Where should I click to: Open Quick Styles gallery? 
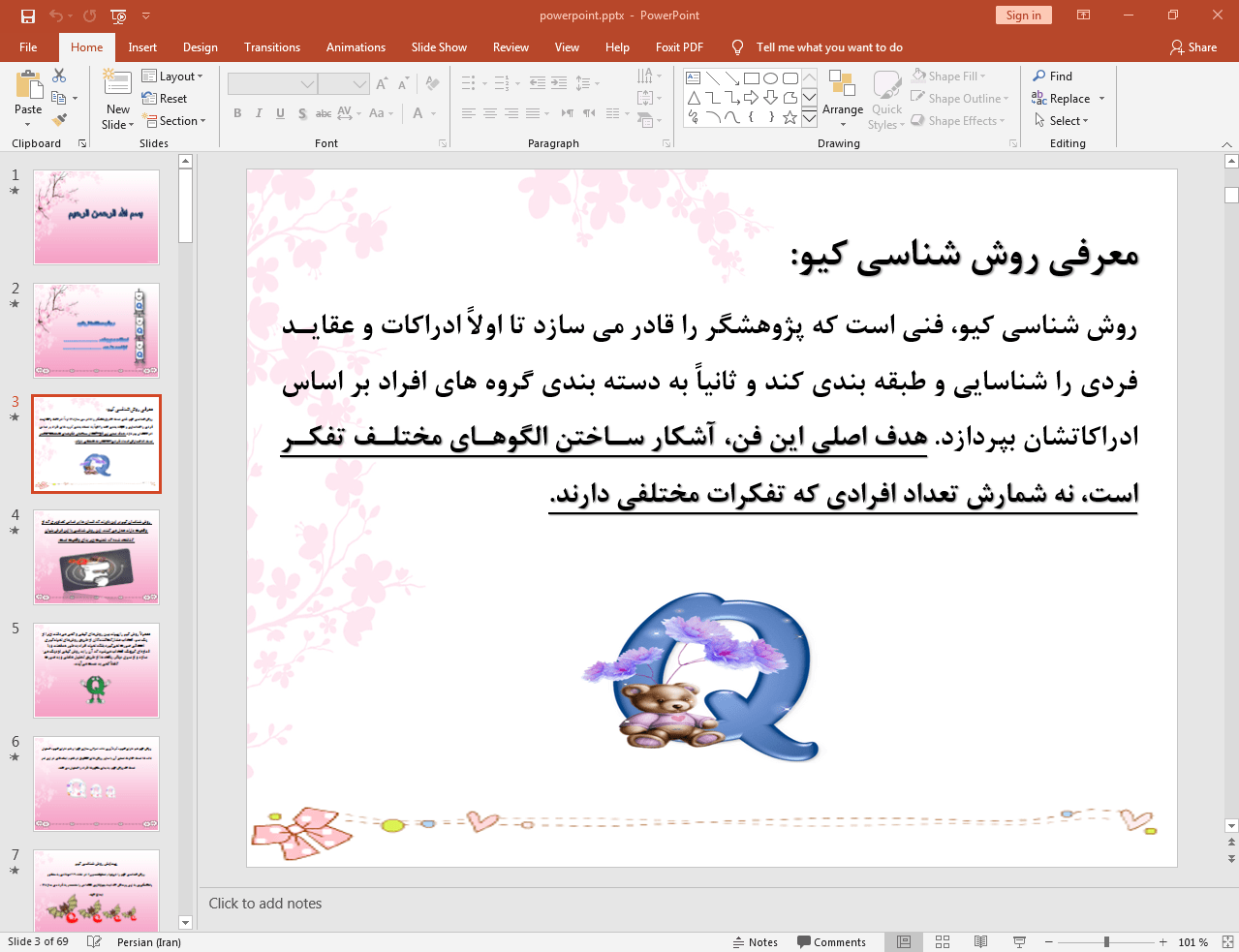(886, 99)
